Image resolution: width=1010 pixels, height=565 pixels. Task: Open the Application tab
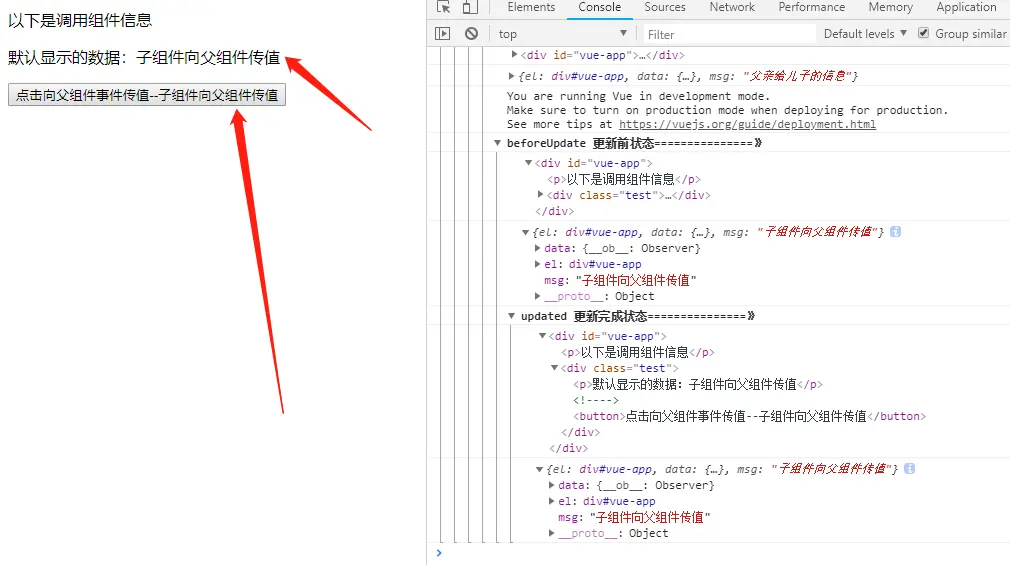tap(966, 7)
